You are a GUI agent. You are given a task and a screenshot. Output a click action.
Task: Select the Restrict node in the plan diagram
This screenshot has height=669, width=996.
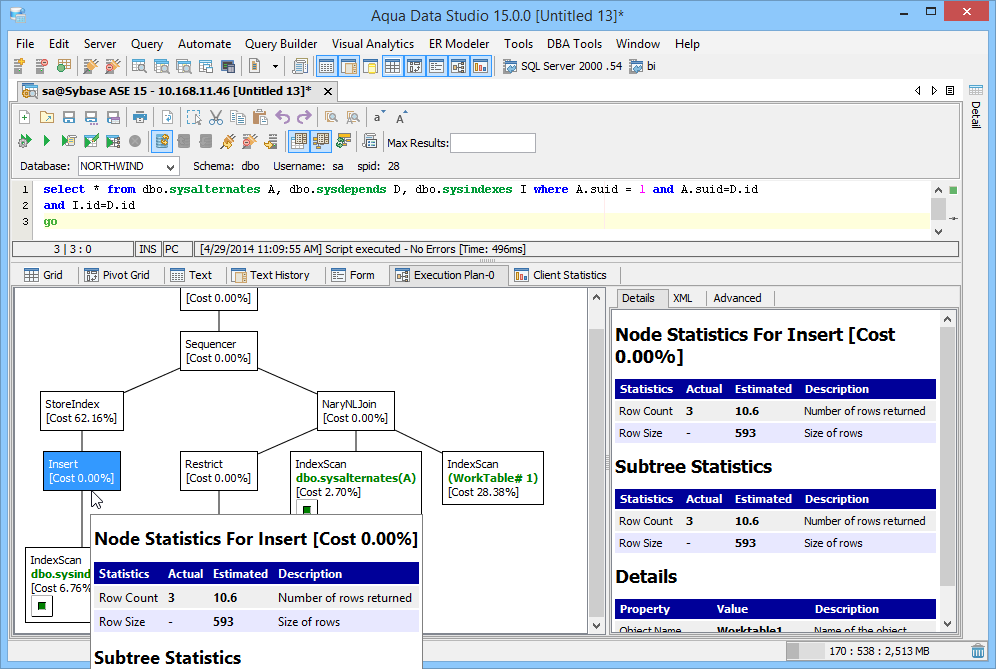(x=218, y=470)
